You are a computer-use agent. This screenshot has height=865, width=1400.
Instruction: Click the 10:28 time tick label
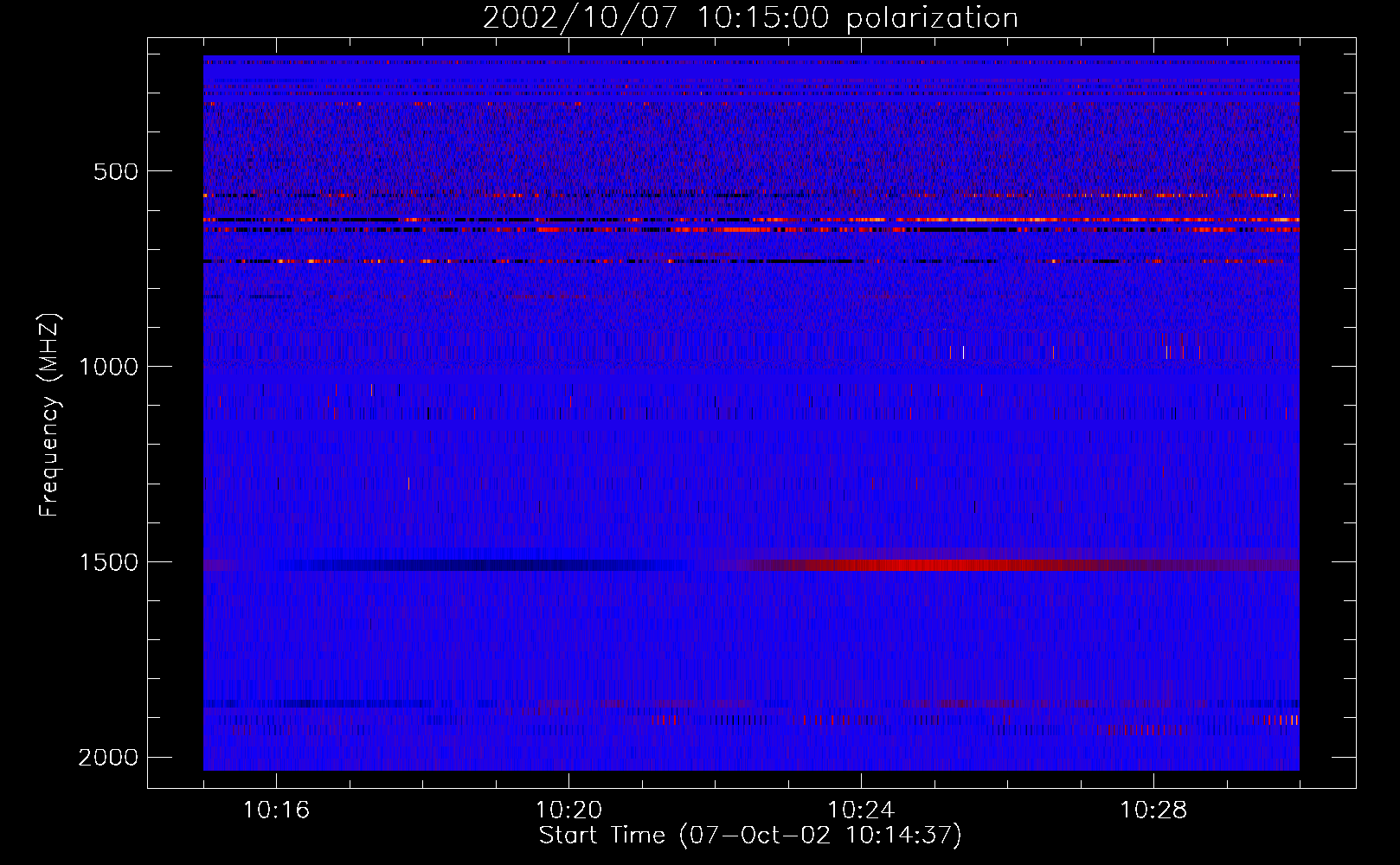click(1153, 811)
